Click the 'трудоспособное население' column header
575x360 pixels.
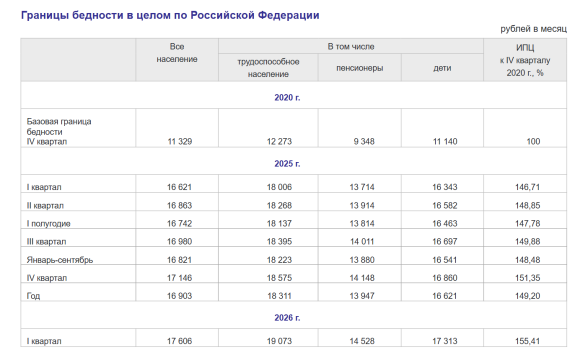(x=268, y=68)
